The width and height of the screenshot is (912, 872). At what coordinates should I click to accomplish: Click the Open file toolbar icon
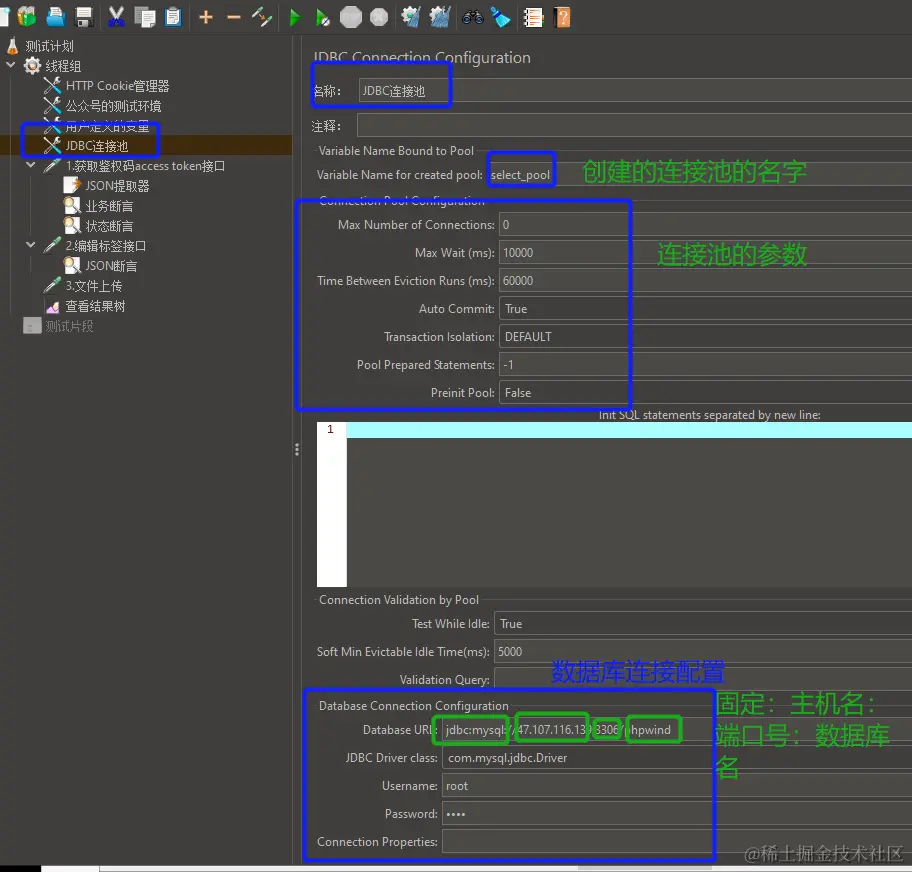pos(56,17)
